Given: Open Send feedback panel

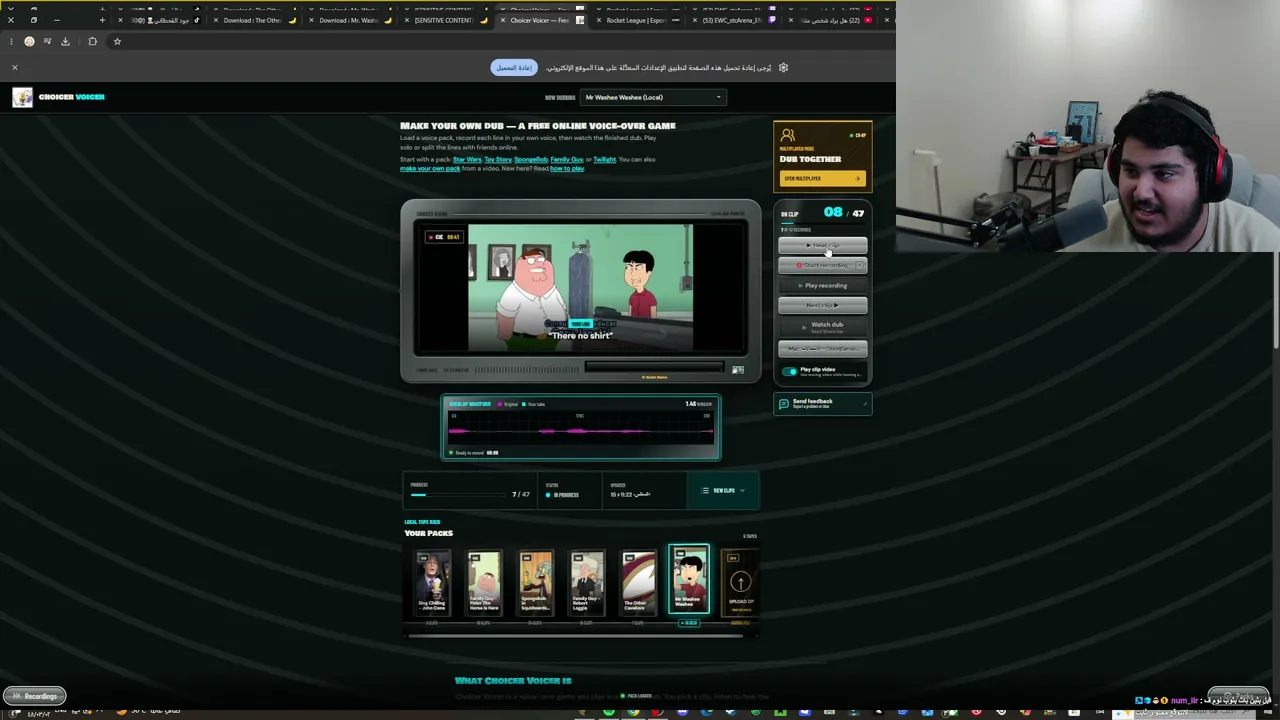Looking at the screenshot, I should click(822, 403).
